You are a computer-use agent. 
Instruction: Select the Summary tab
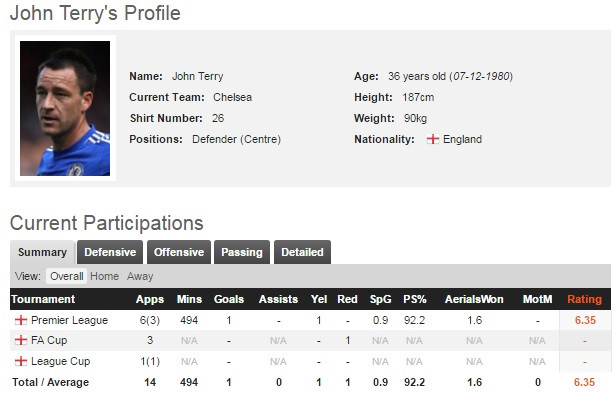42,252
